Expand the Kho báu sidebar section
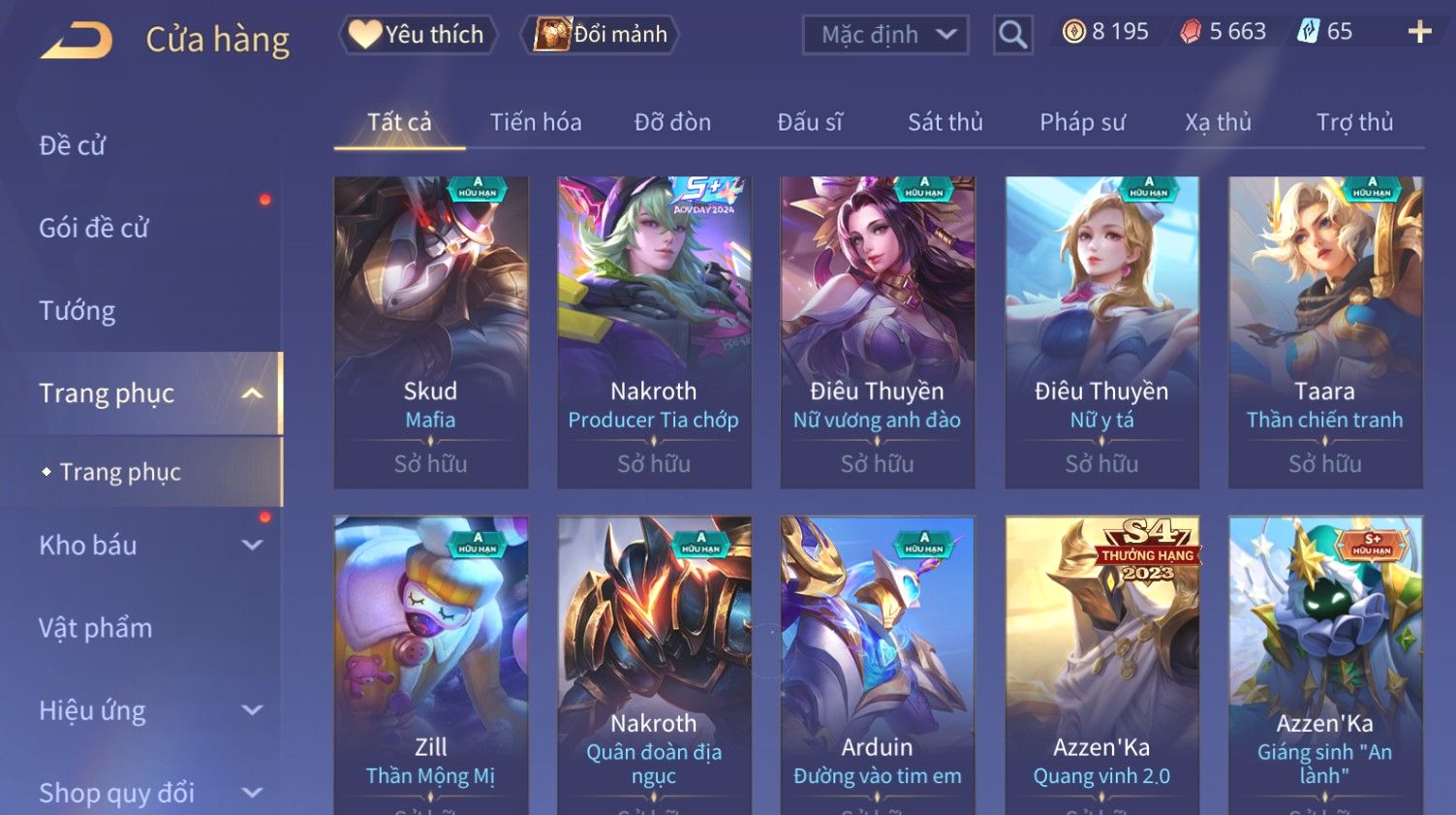Viewport: 1456px width, 815px height. coord(252,546)
